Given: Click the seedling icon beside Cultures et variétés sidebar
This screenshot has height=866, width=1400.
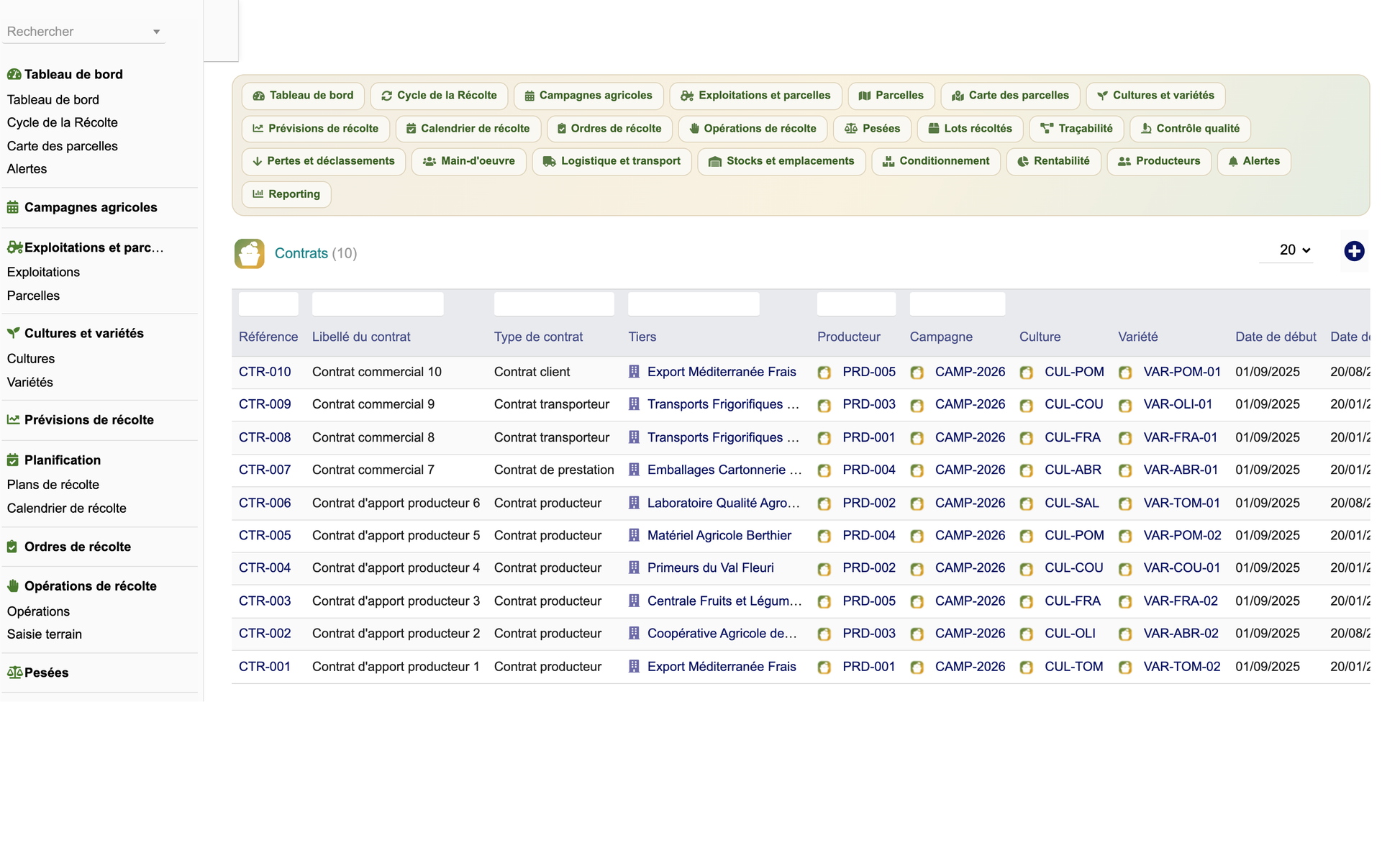Looking at the screenshot, I should [x=13, y=333].
